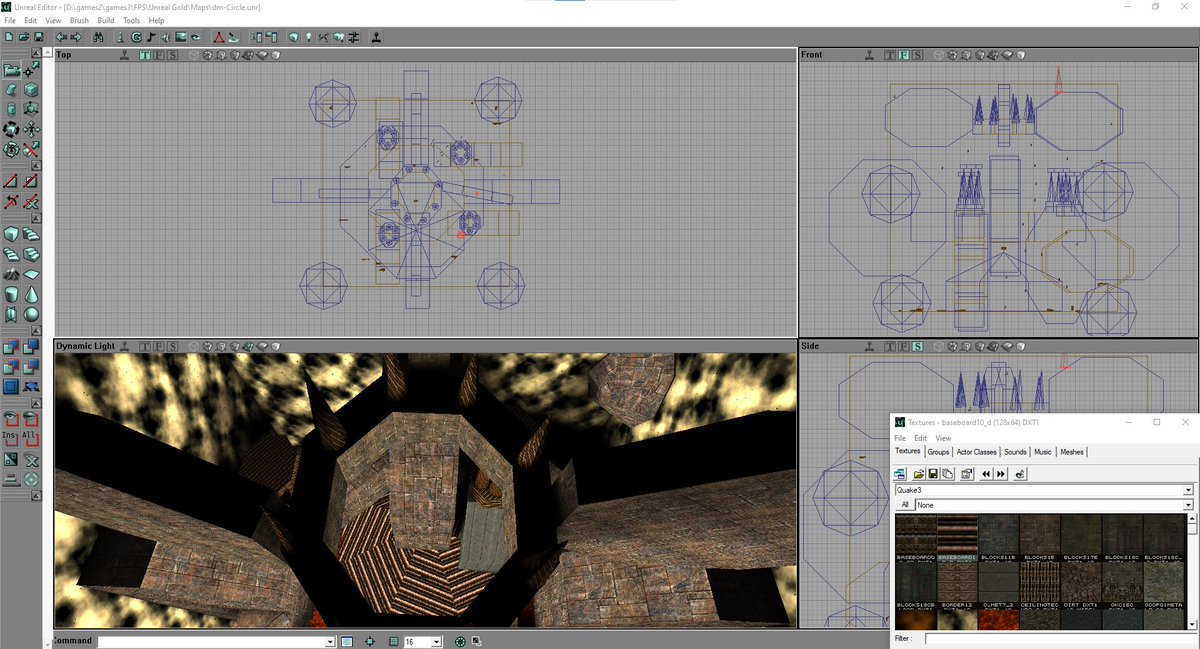Select the Cube brush builder
Screen dimensions: 1200x649
[x=11, y=234]
